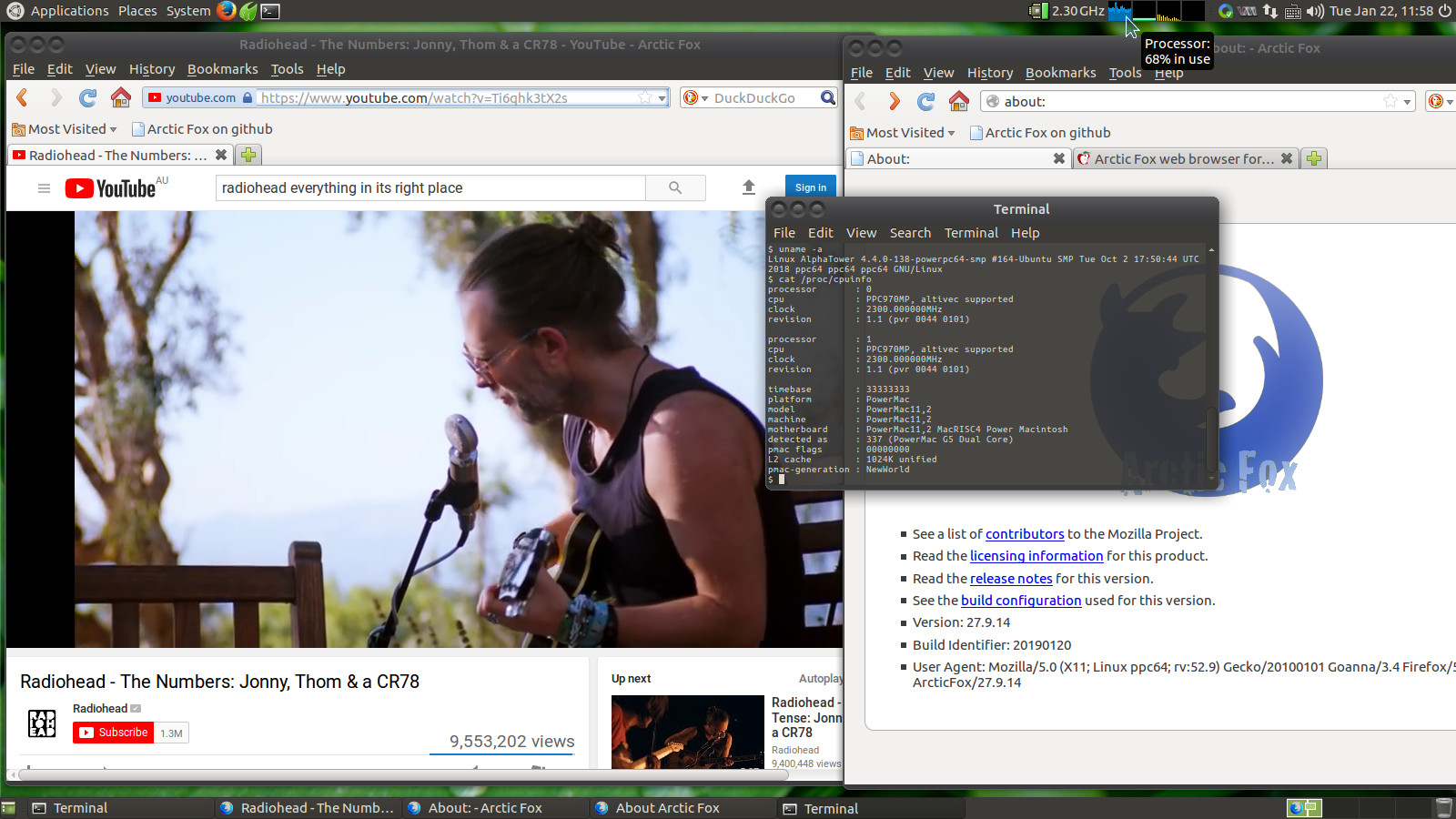Click the network connections tray icon
1456x819 pixels.
1270,11
